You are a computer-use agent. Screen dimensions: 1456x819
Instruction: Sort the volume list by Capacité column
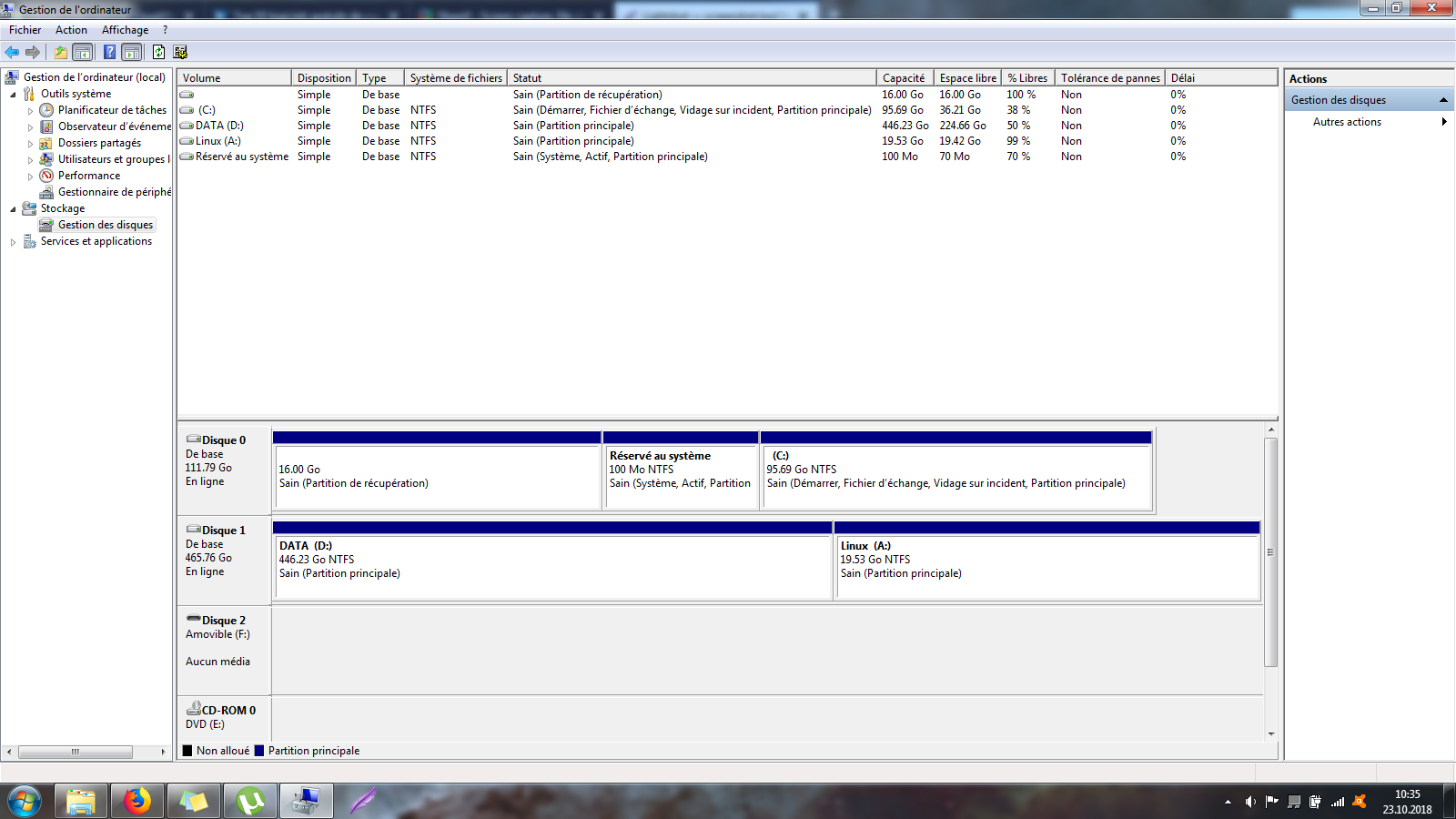tap(903, 78)
